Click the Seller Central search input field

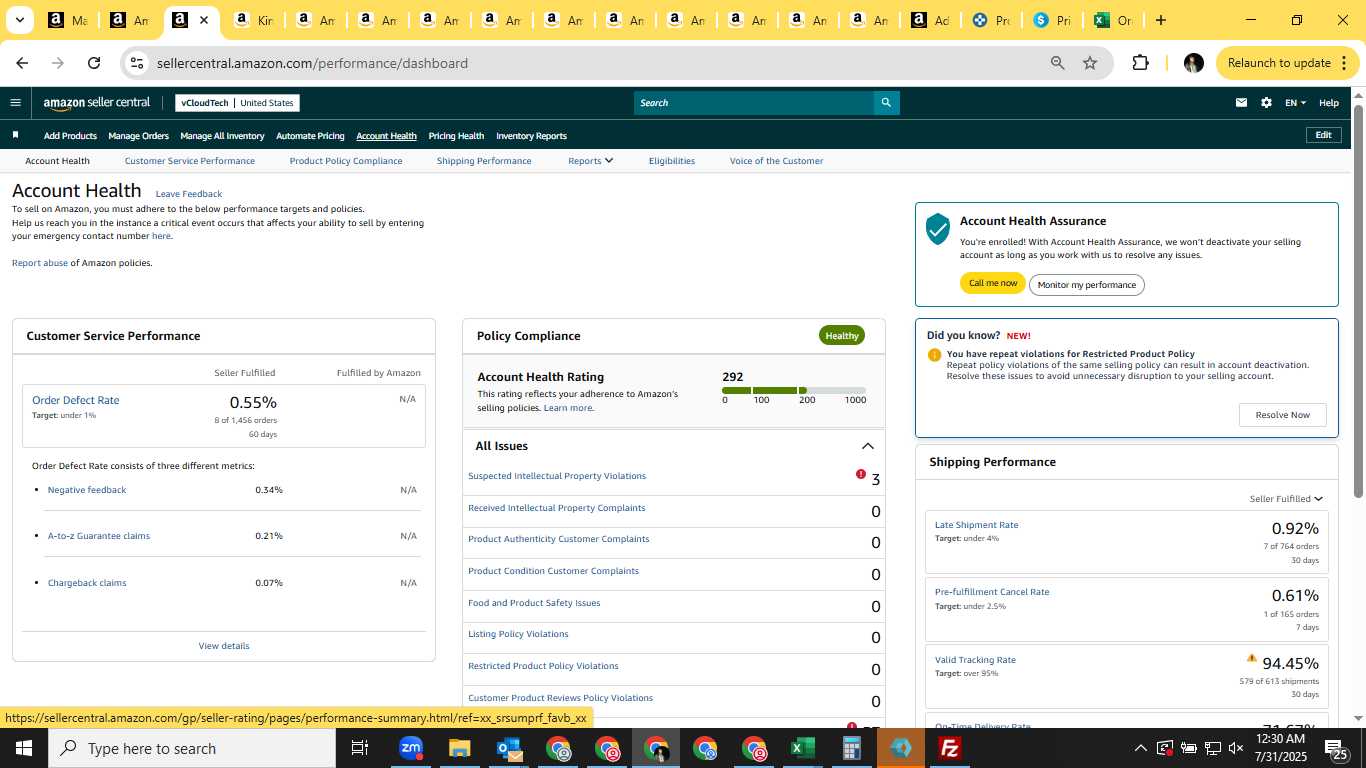coord(754,102)
